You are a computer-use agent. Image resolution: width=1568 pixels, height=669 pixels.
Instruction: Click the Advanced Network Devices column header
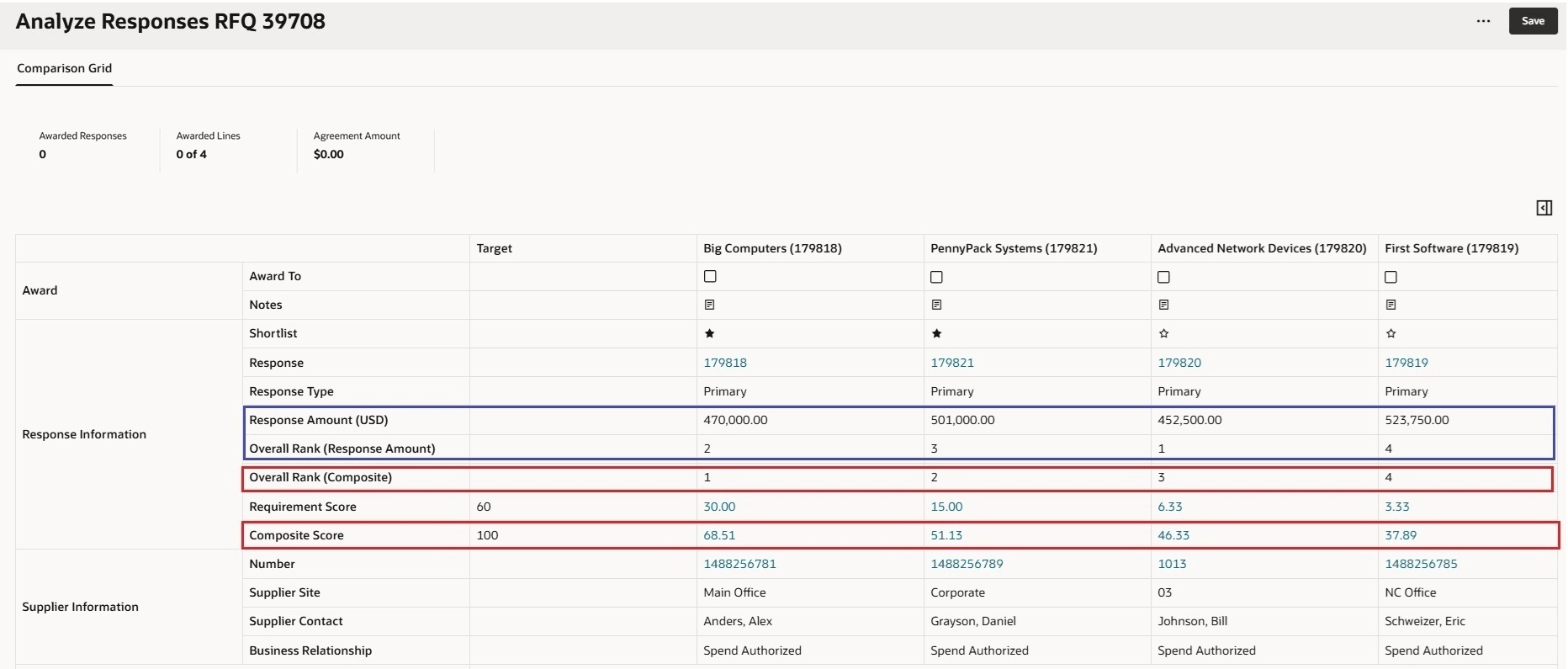coord(1262,248)
